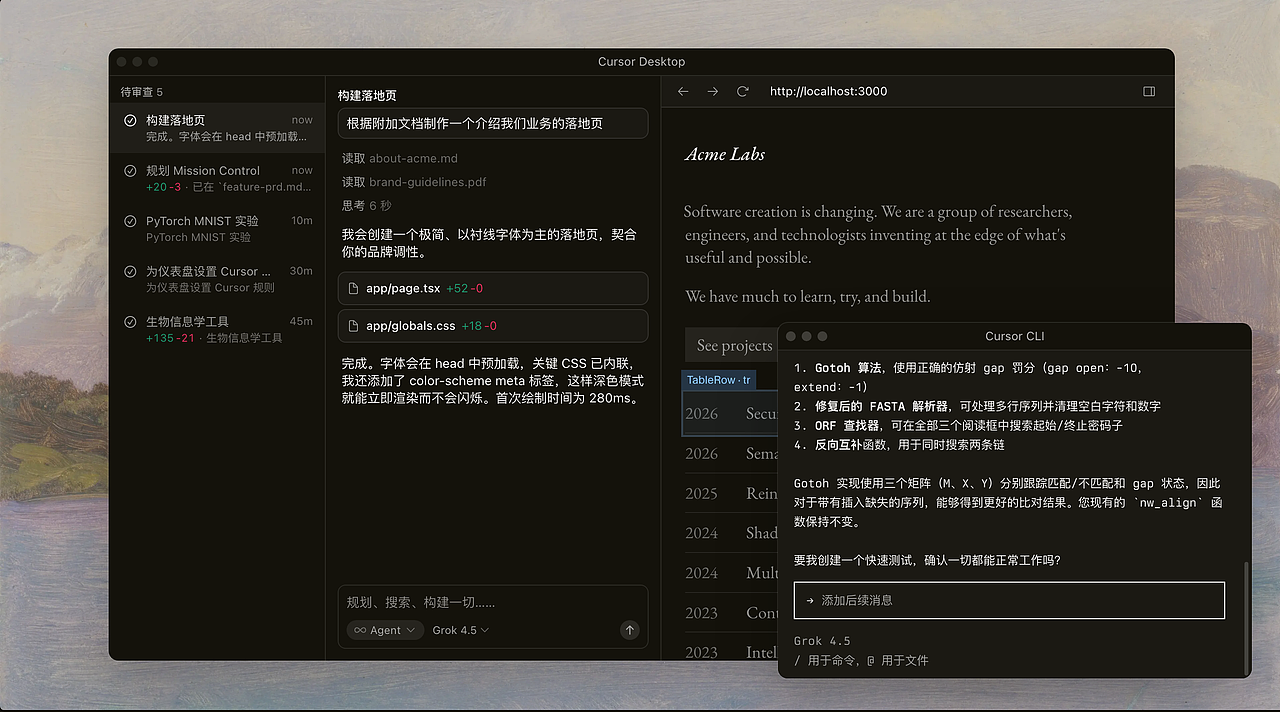The width and height of the screenshot is (1280, 712).
Task: Click the +52 -0 diff stats
Action: point(465,288)
